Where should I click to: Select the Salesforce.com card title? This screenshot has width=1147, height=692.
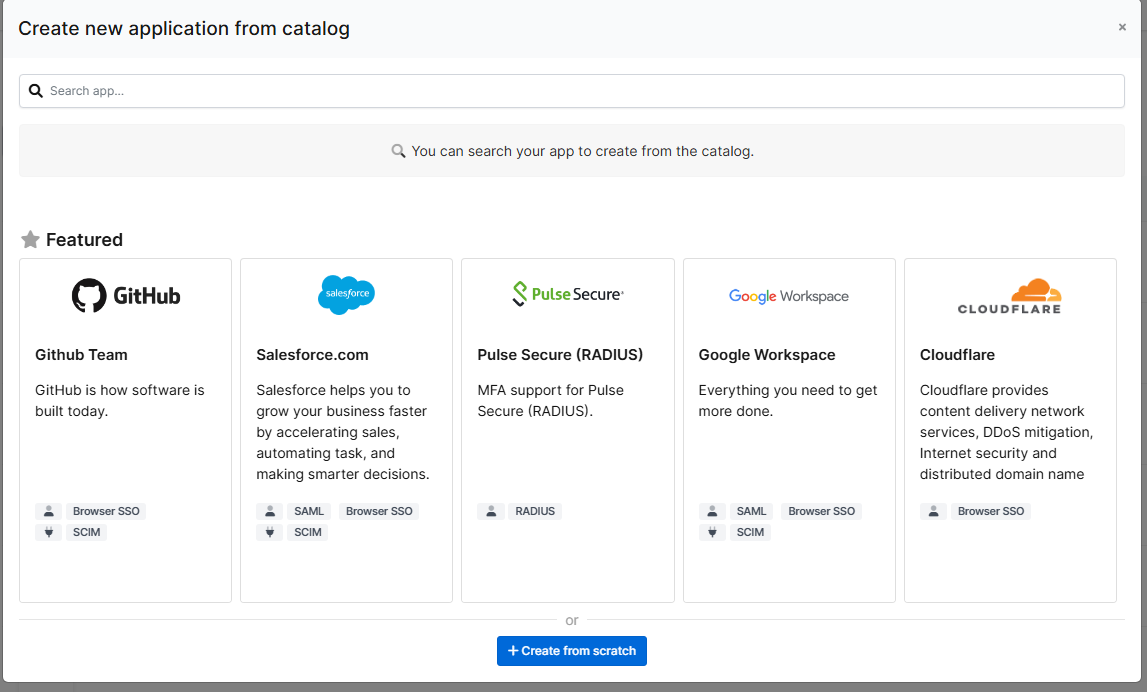pos(312,355)
